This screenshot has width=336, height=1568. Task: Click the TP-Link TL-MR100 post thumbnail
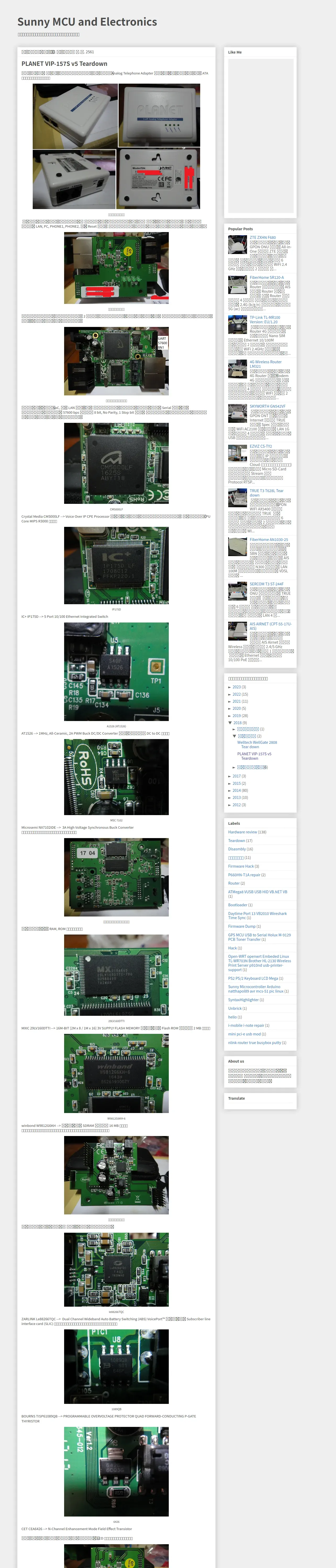[238, 324]
